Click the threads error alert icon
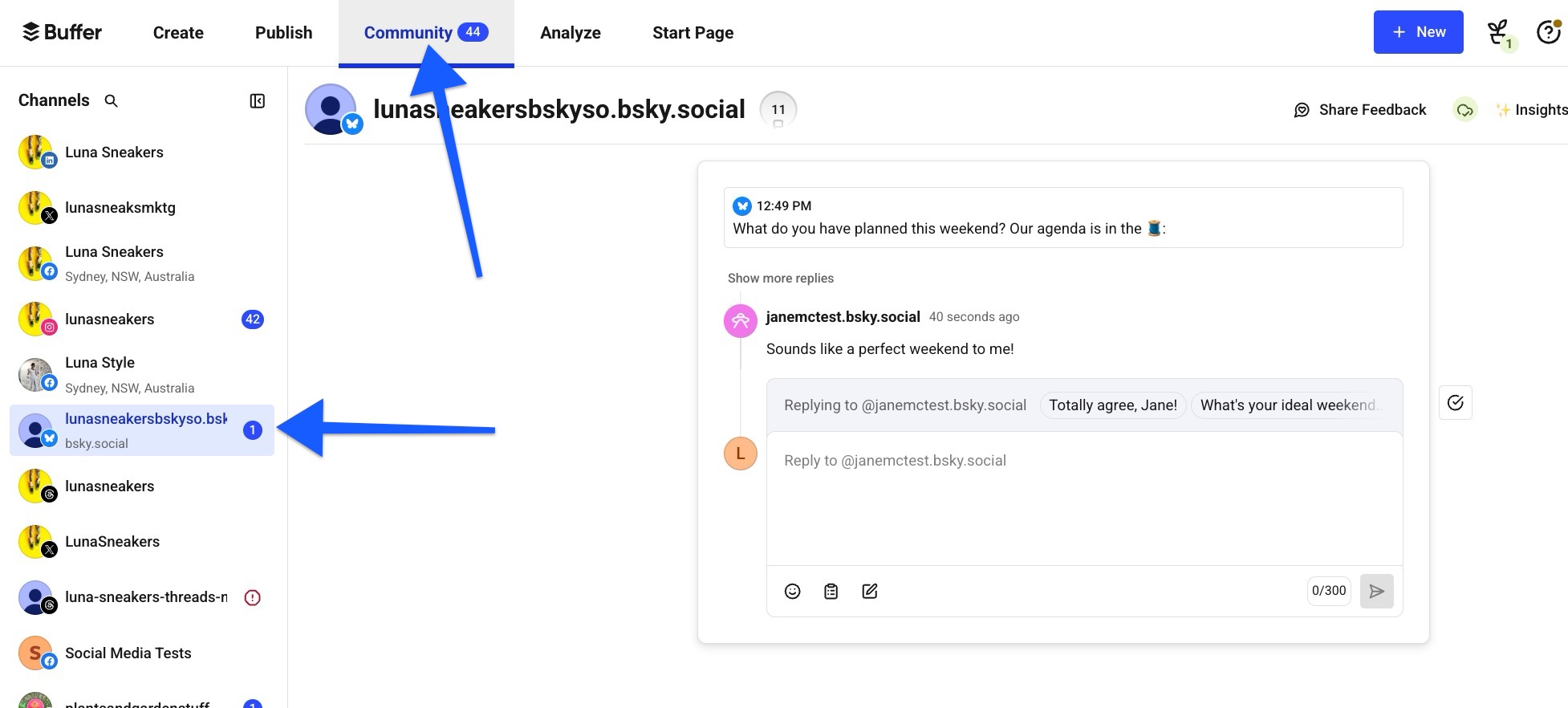 252,597
